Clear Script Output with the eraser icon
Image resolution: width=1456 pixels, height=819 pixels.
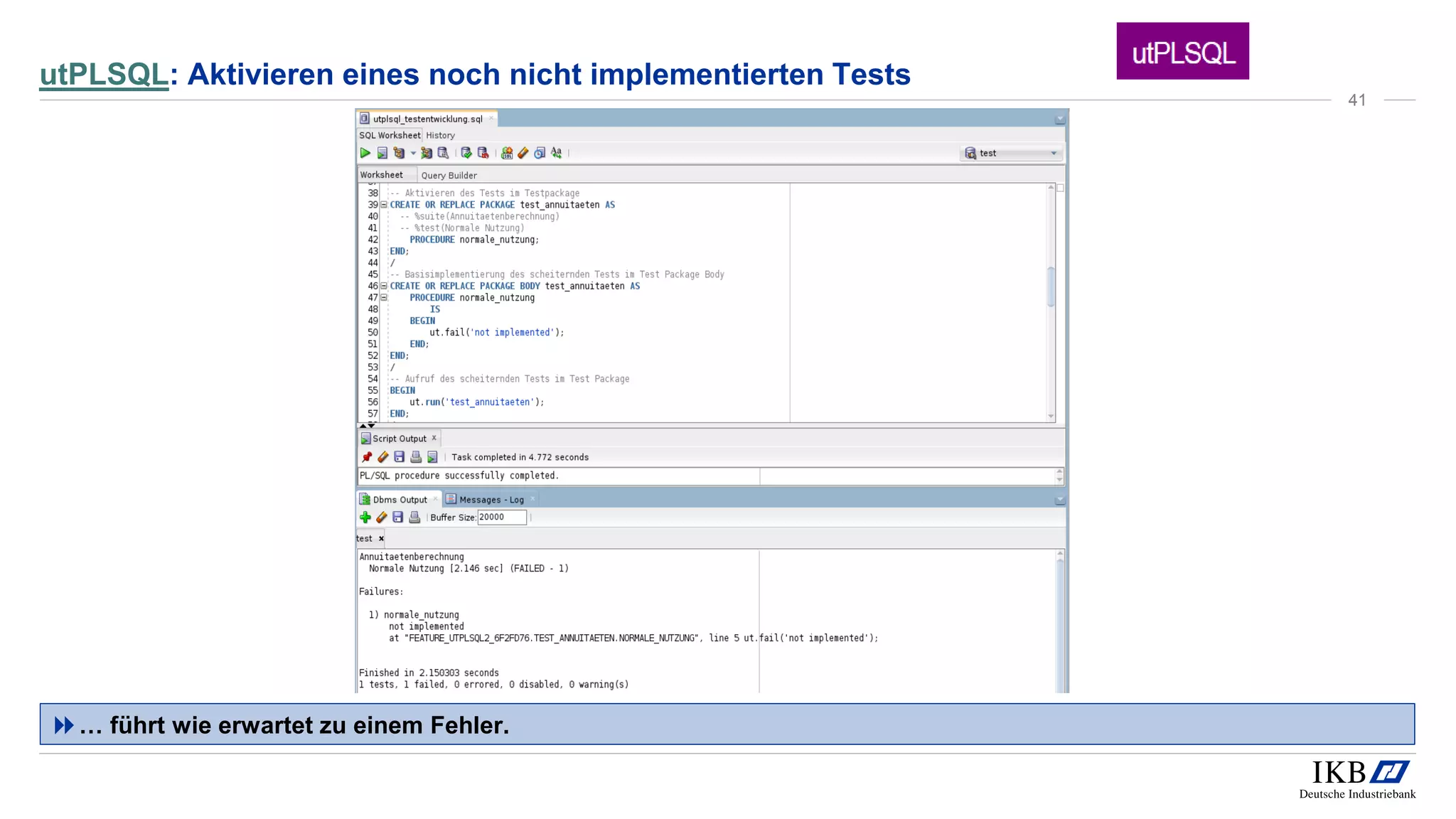click(x=383, y=457)
